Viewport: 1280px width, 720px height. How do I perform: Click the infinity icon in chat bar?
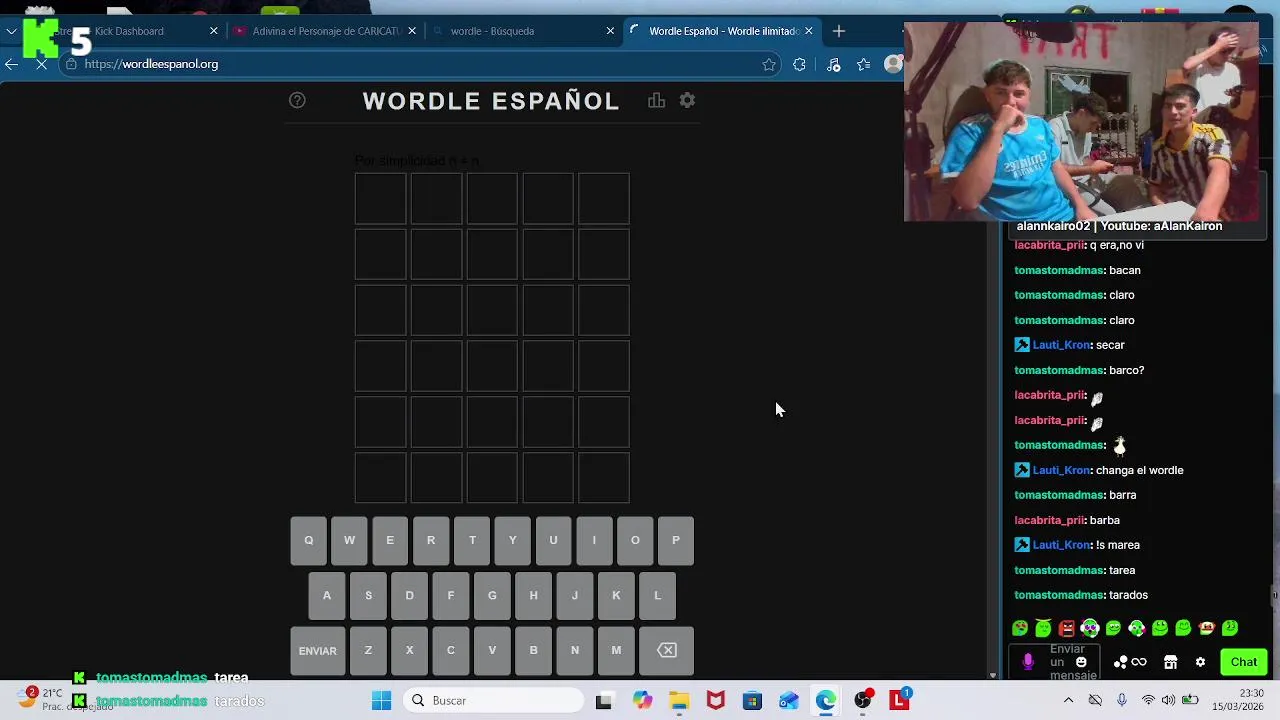[x=1139, y=662]
